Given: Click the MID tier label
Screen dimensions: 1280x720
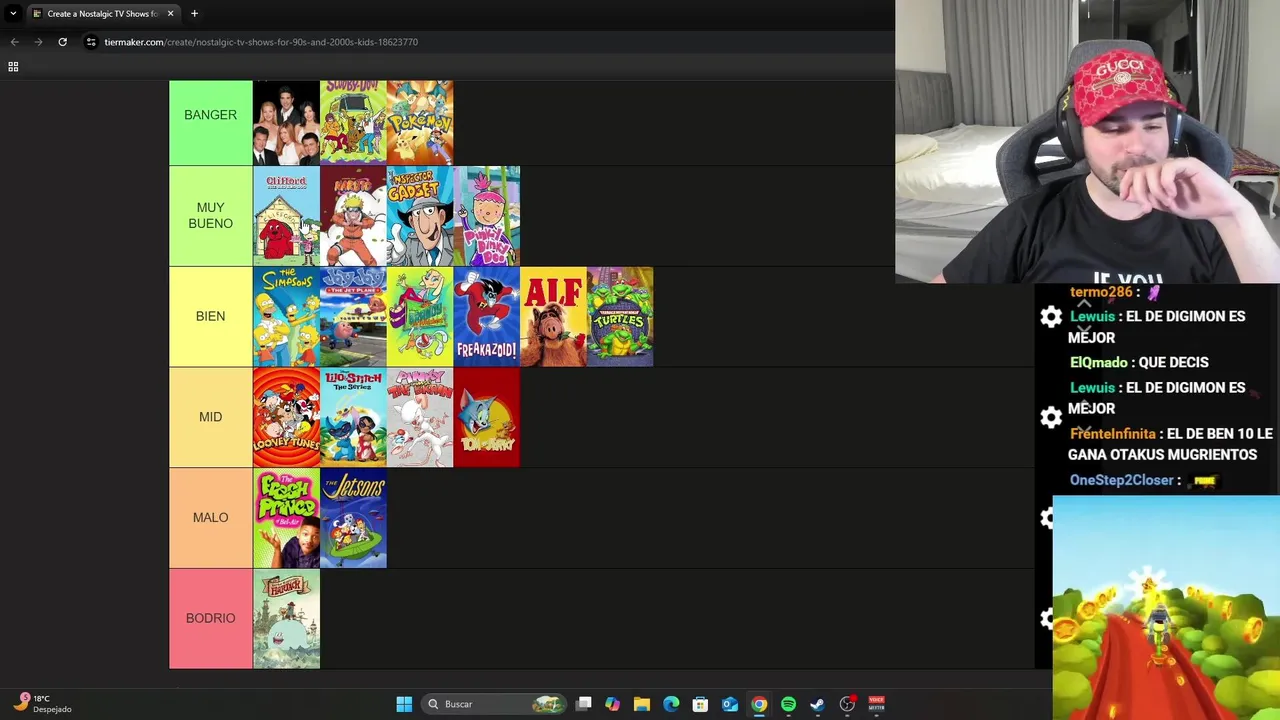Looking at the screenshot, I should pyautogui.click(x=210, y=417).
